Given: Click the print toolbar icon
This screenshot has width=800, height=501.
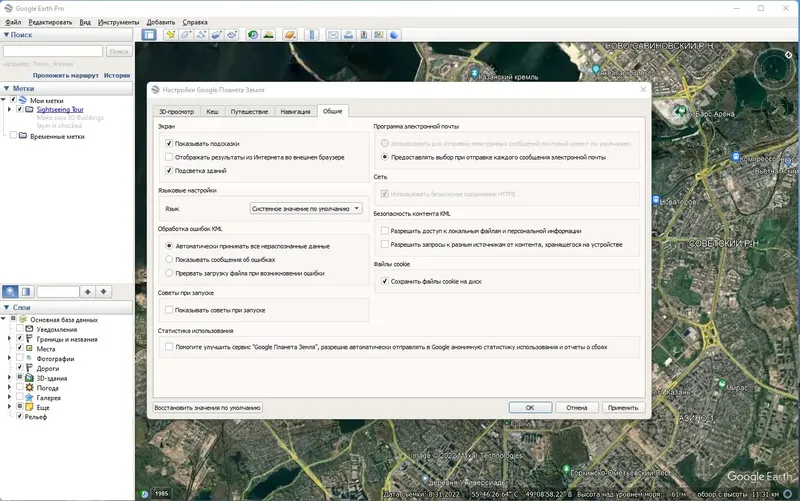Looking at the screenshot, I should click(348, 35).
